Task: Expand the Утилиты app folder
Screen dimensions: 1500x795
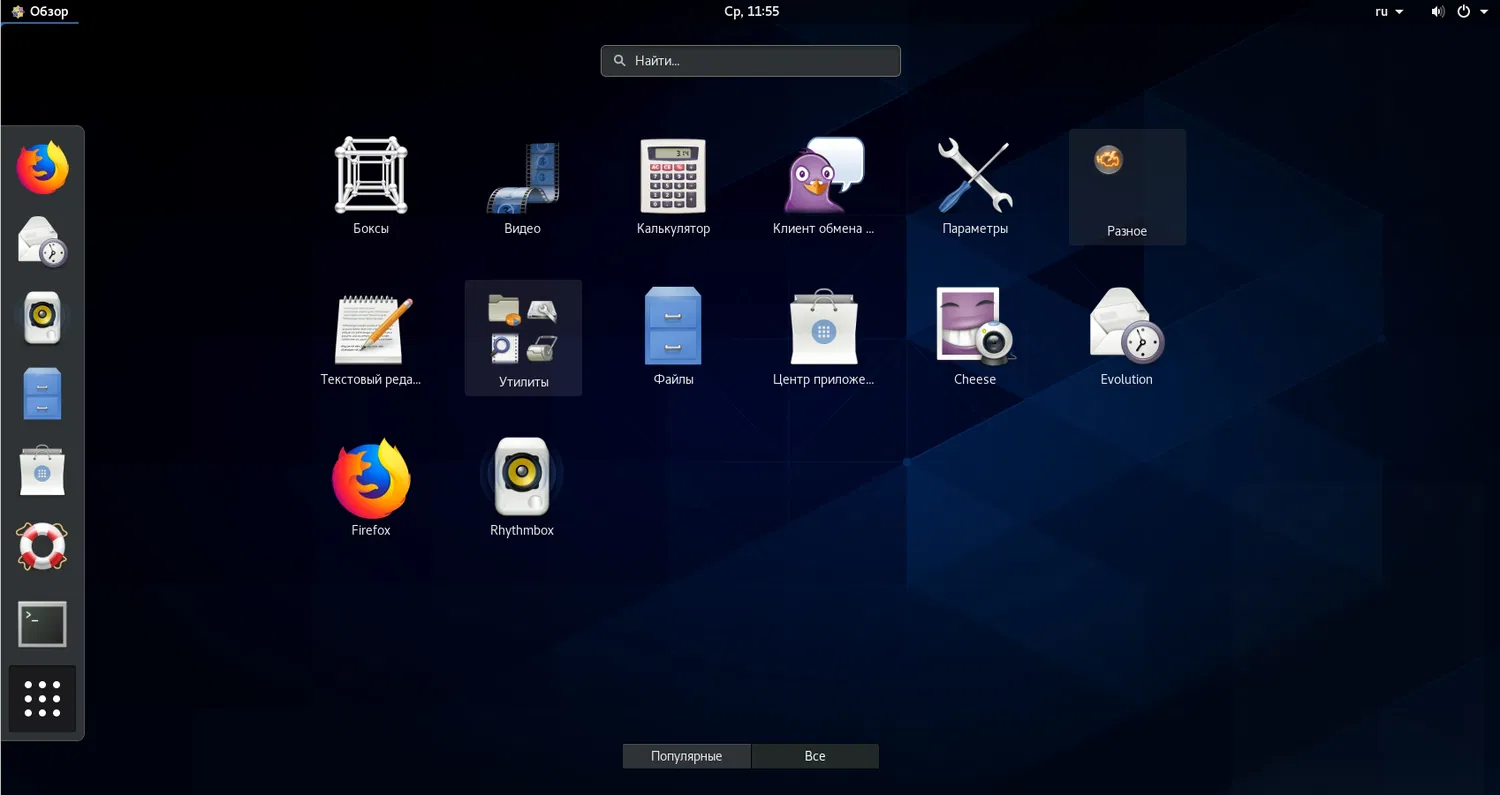Action: (x=523, y=338)
